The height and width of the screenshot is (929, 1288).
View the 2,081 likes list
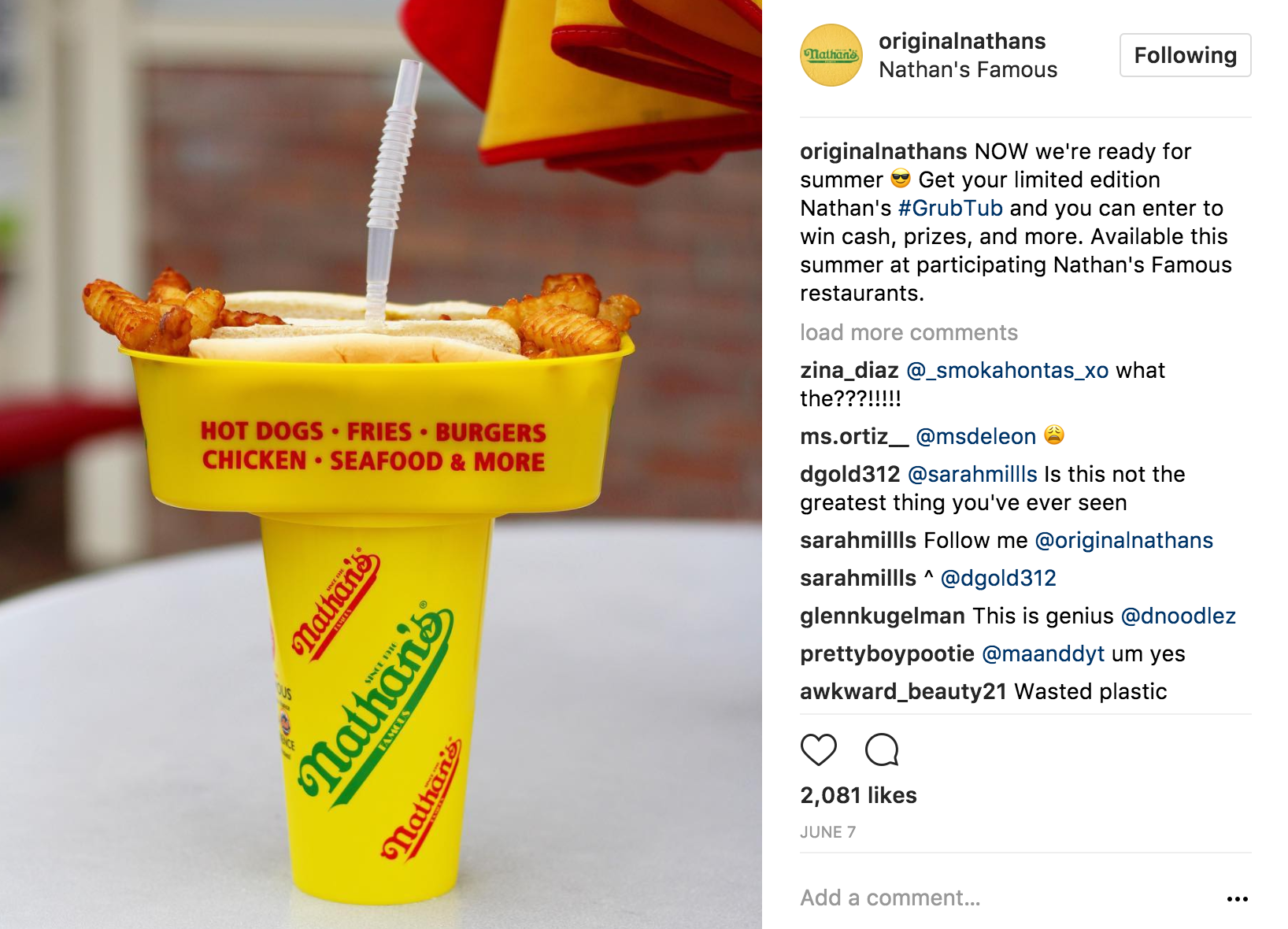858,795
